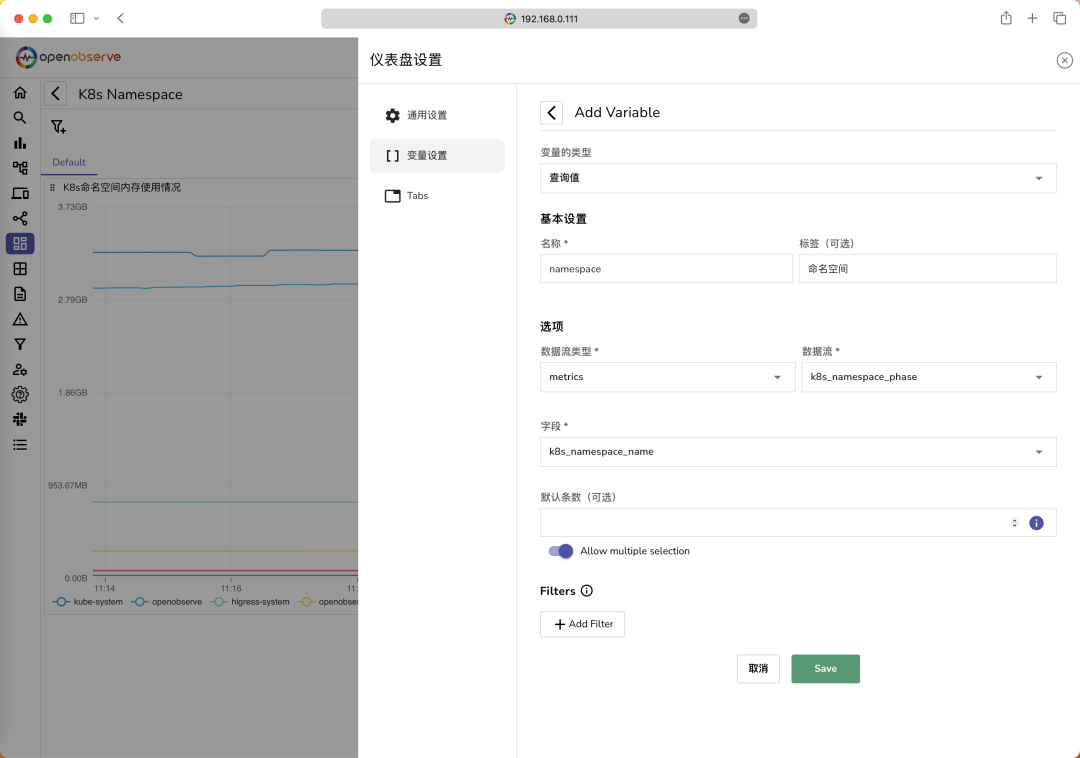1080x758 pixels.
Task: Open the 数据流 dropdown showing k8s_namespace_phase
Action: [928, 377]
